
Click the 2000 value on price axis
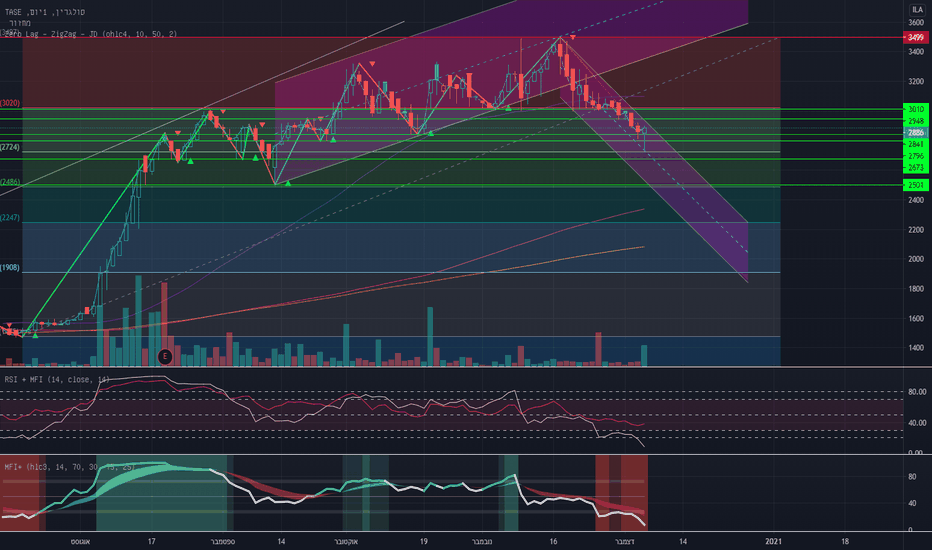click(916, 259)
